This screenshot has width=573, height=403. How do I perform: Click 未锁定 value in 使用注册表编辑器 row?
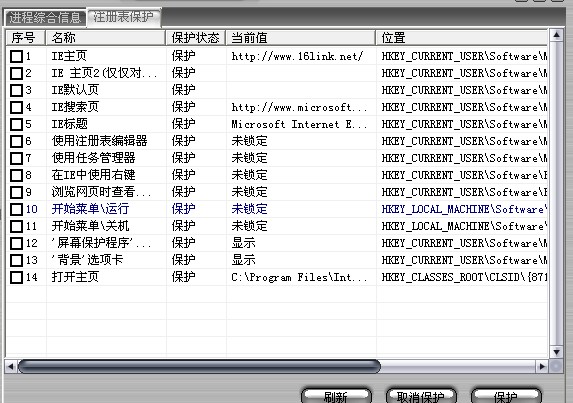[x=250, y=141]
